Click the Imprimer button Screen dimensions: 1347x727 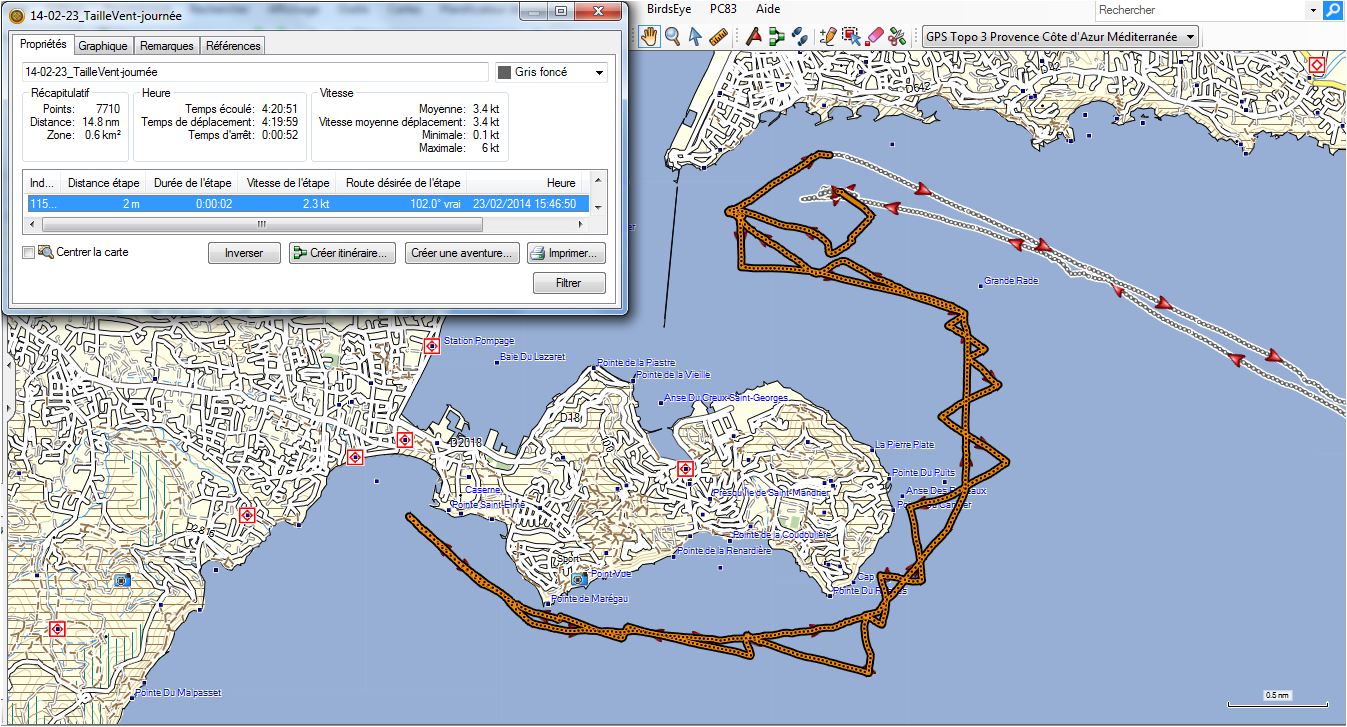pyautogui.click(x=567, y=253)
